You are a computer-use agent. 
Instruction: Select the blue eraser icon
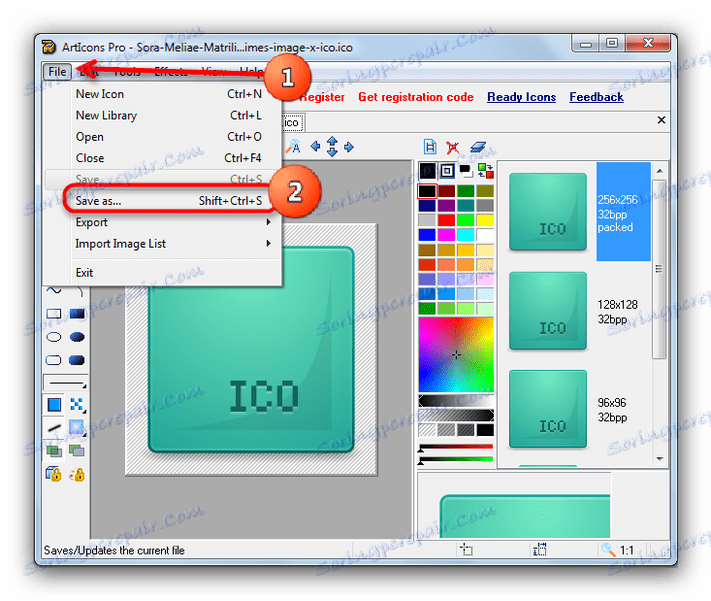pyautogui.click(x=478, y=147)
